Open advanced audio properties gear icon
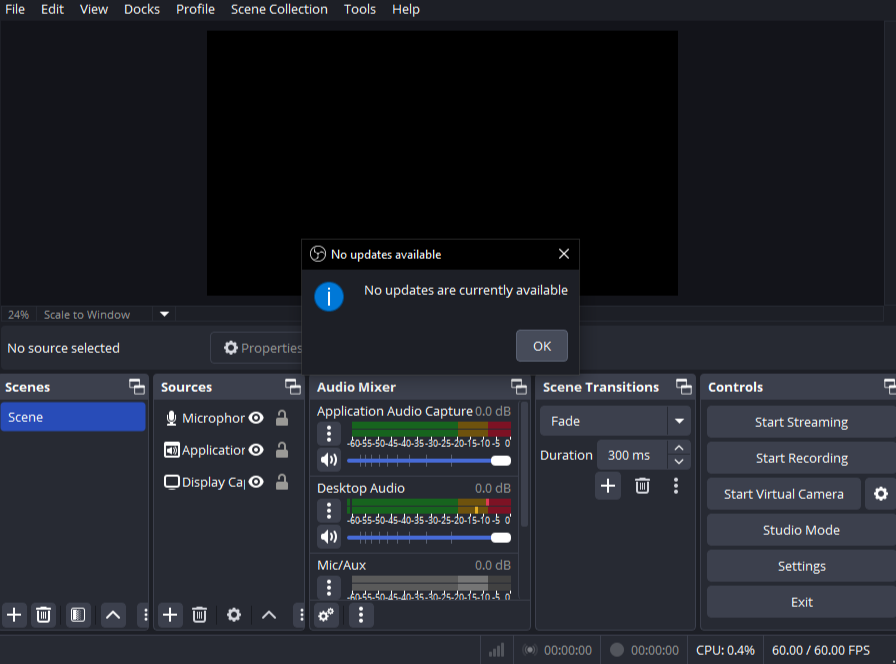Image resolution: width=896 pixels, height=664 pixels. point(326,615)
